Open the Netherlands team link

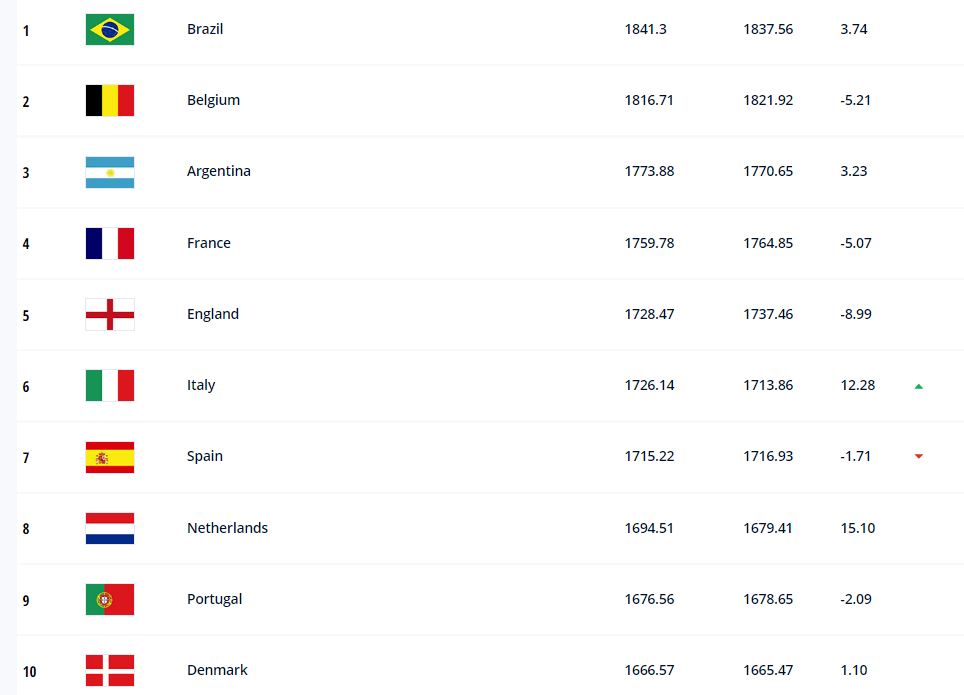point(227,528)
